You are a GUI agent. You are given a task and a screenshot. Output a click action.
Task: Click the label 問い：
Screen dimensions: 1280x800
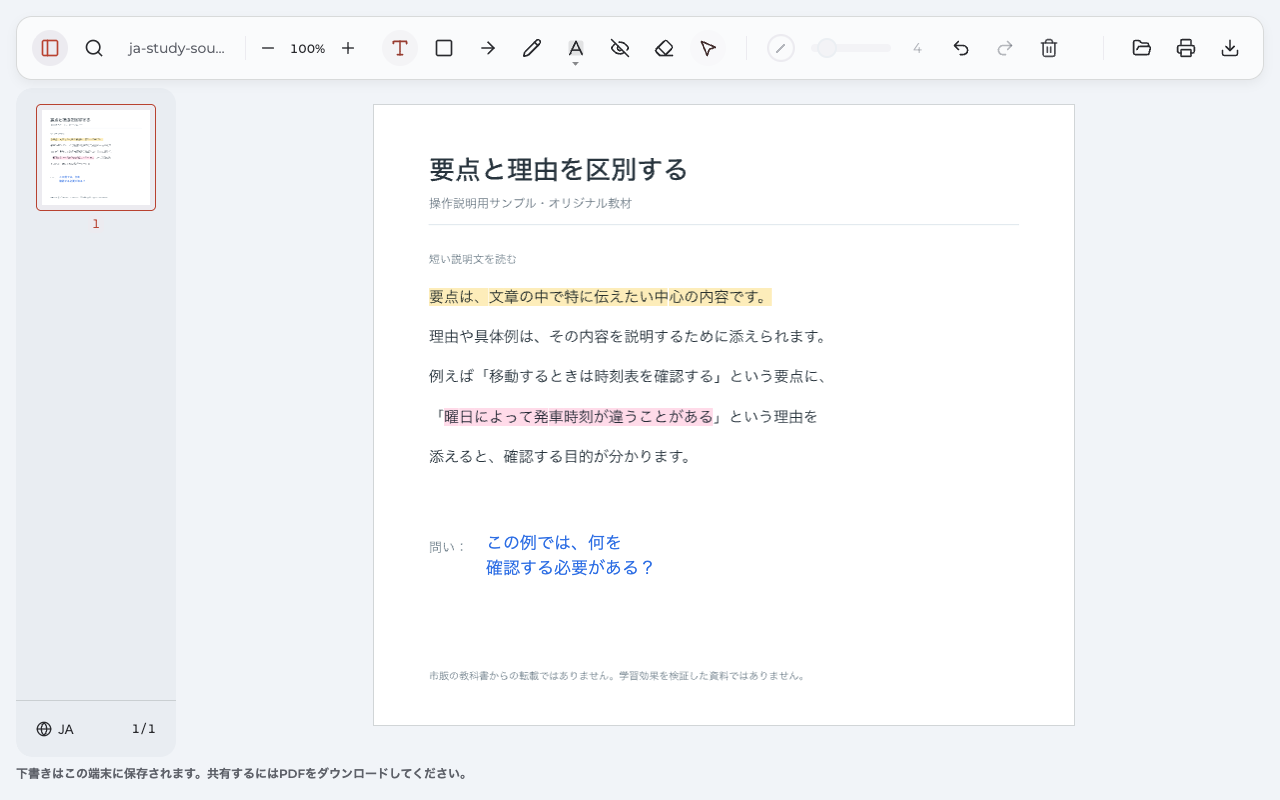pyautogui.click(x=448, y=547)
